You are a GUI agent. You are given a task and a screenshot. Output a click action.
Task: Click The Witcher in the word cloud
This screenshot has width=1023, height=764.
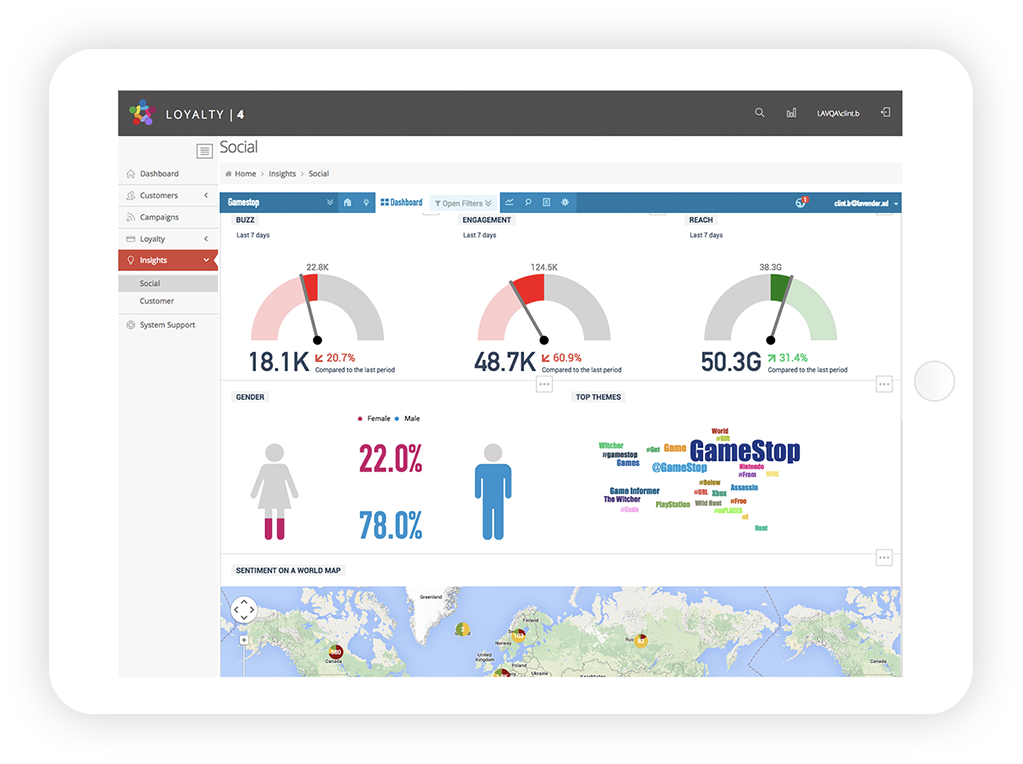pos(622,499)
